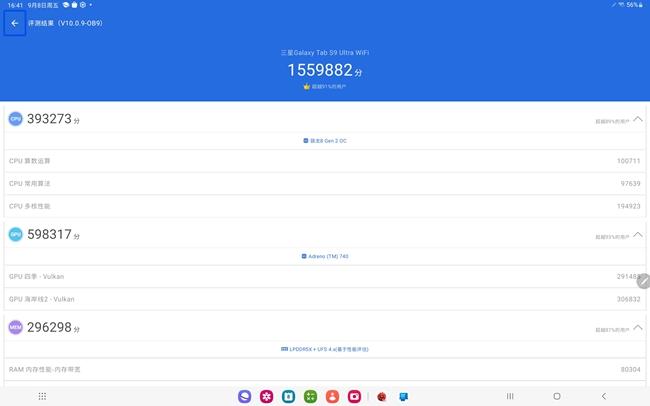This screenshot has width=650, height=406.
Task: Open the red recent app icon in taskbar
Action: pyautogui.click(x=382, y=397)
